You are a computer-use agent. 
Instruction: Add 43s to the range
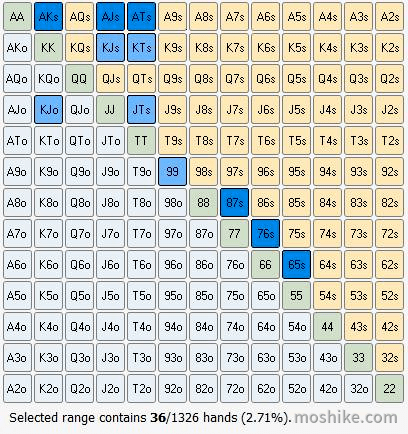358,327
